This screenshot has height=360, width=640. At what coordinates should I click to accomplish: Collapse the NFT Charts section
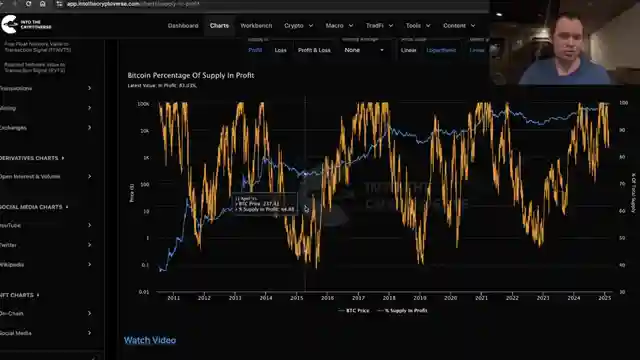point(20,295)
